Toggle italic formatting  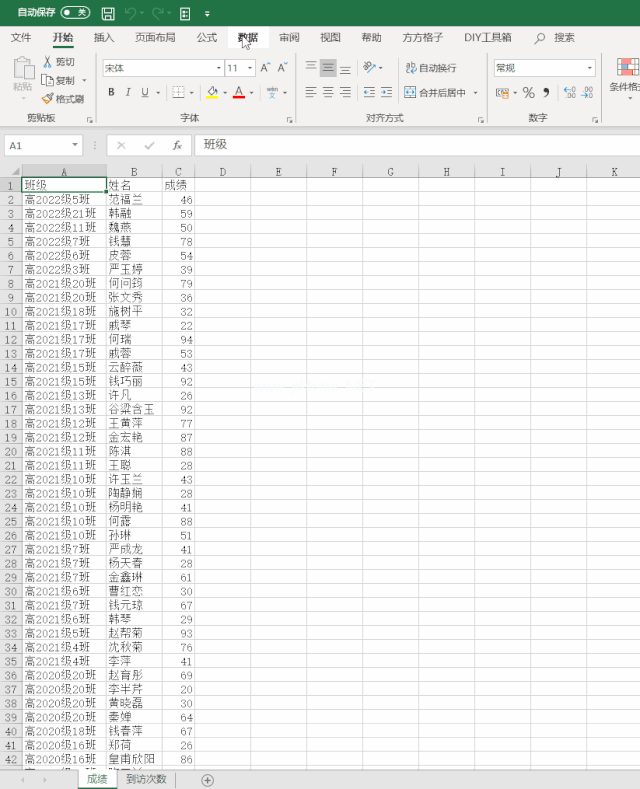click(128, 92)
